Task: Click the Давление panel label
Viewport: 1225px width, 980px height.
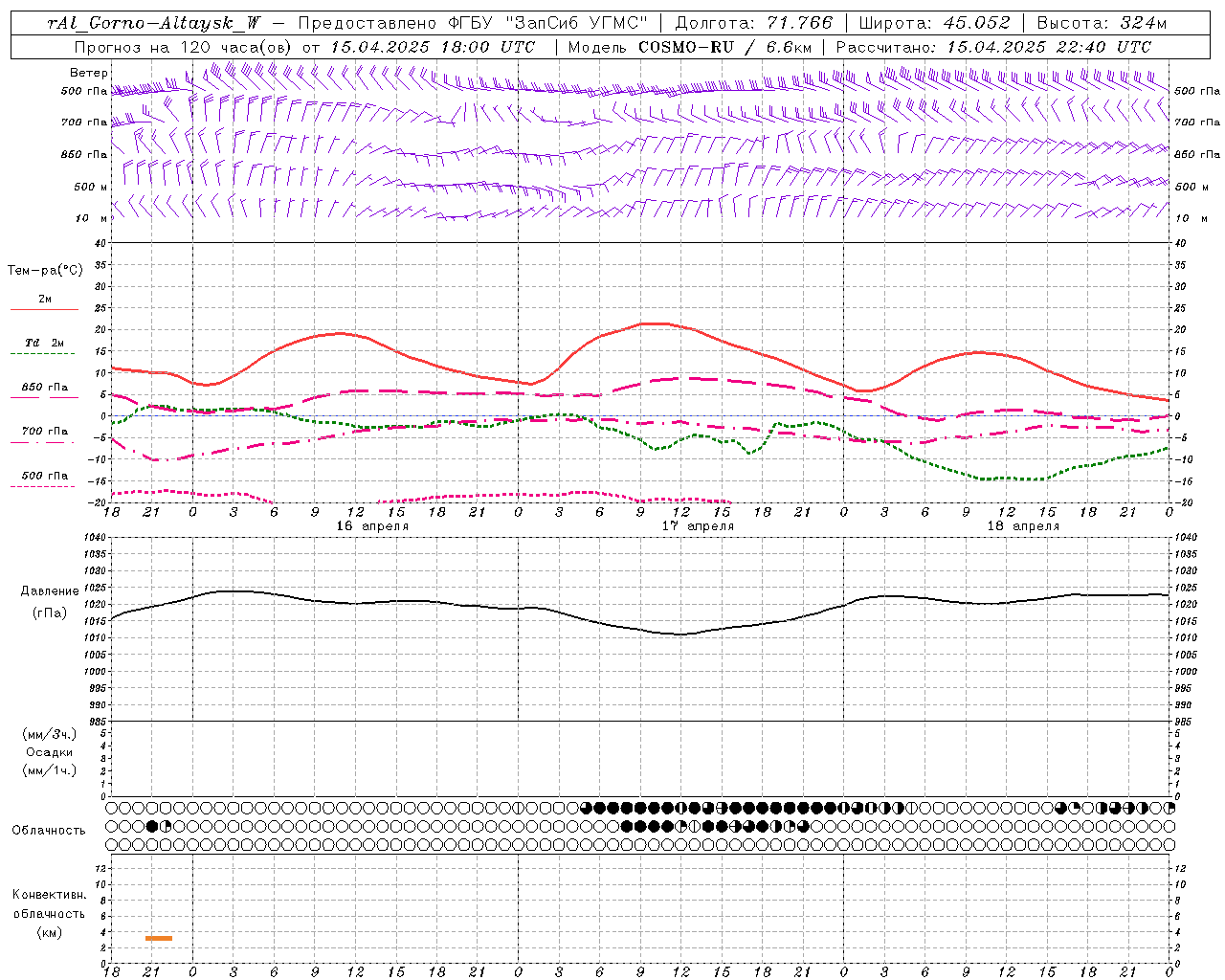Action: click(x=50, y=591)
